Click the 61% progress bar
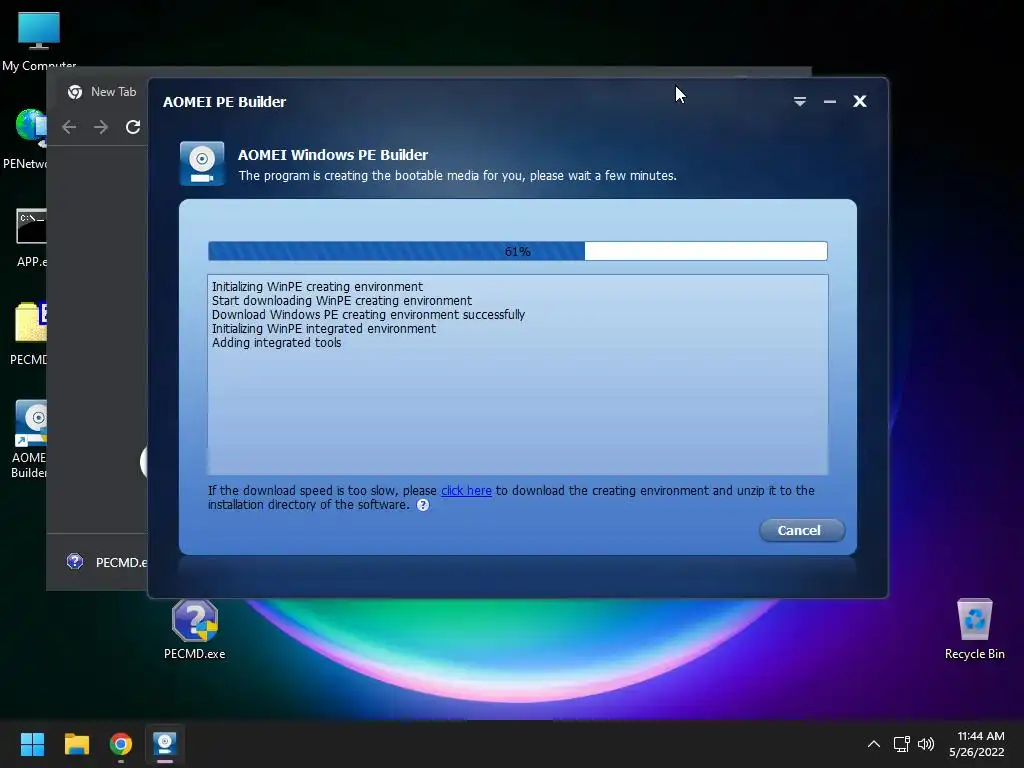The image size is (1024, 768). point(517,251)
